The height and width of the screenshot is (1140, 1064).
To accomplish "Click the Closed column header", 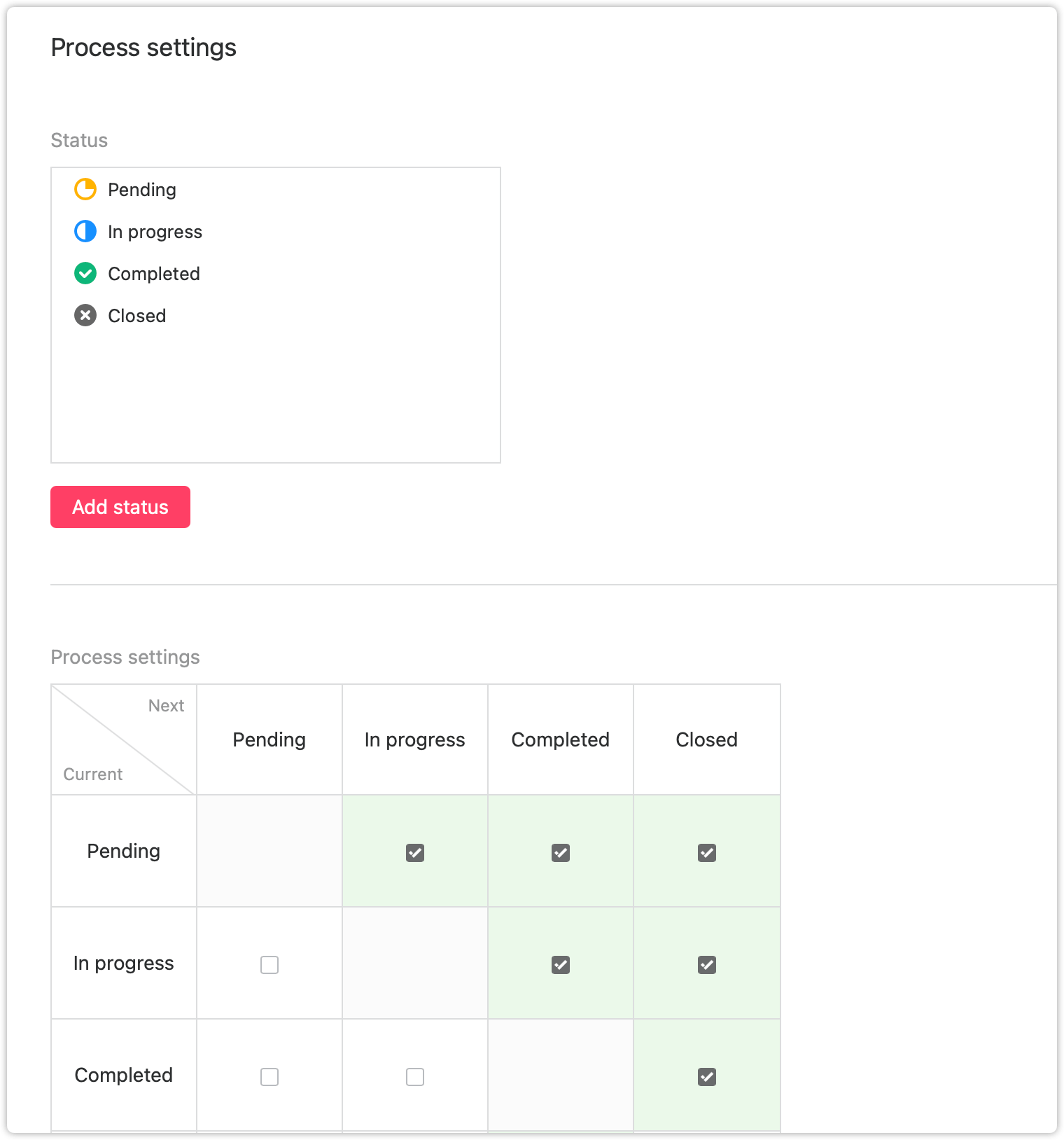I will point(707,739).
